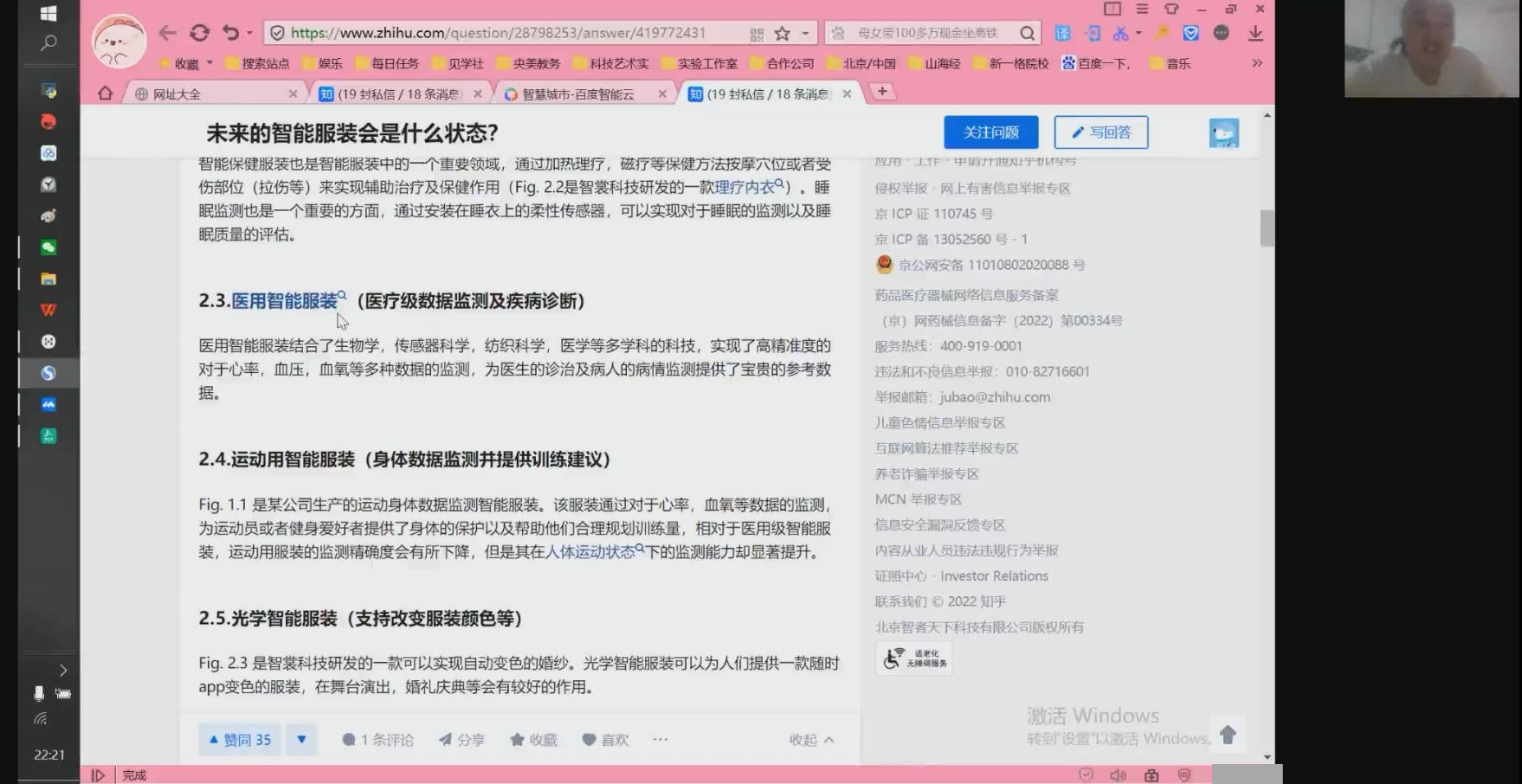Click the QR code icon in address bar
This screenshot has width=1522, height=784.
[x=756, y=32]
